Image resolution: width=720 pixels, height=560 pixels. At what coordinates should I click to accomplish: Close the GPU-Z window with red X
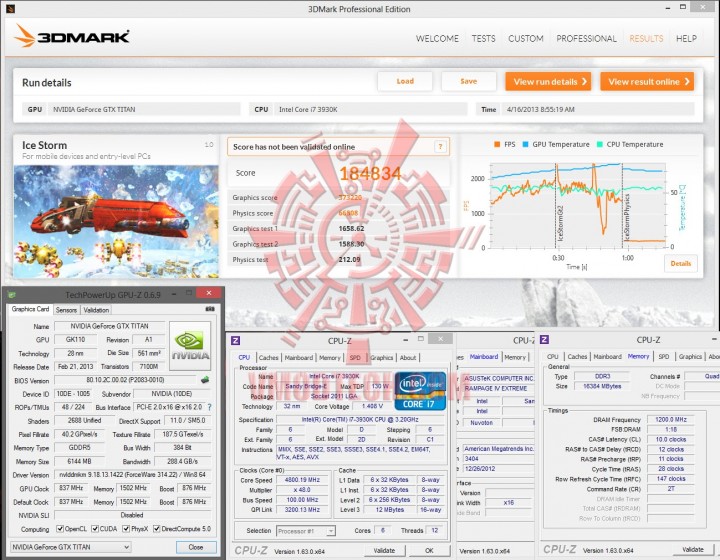pyautogui.click(x=209, y=293)
